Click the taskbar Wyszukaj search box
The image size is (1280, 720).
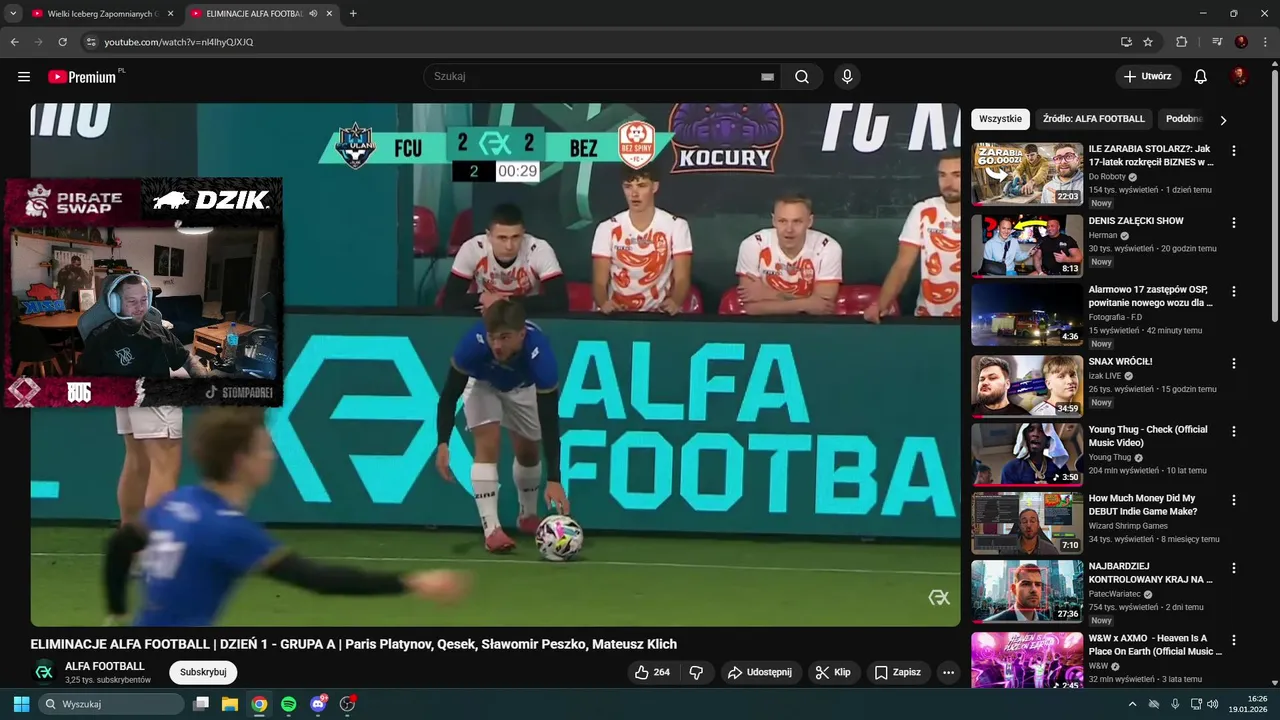click(x=112, y=704)
